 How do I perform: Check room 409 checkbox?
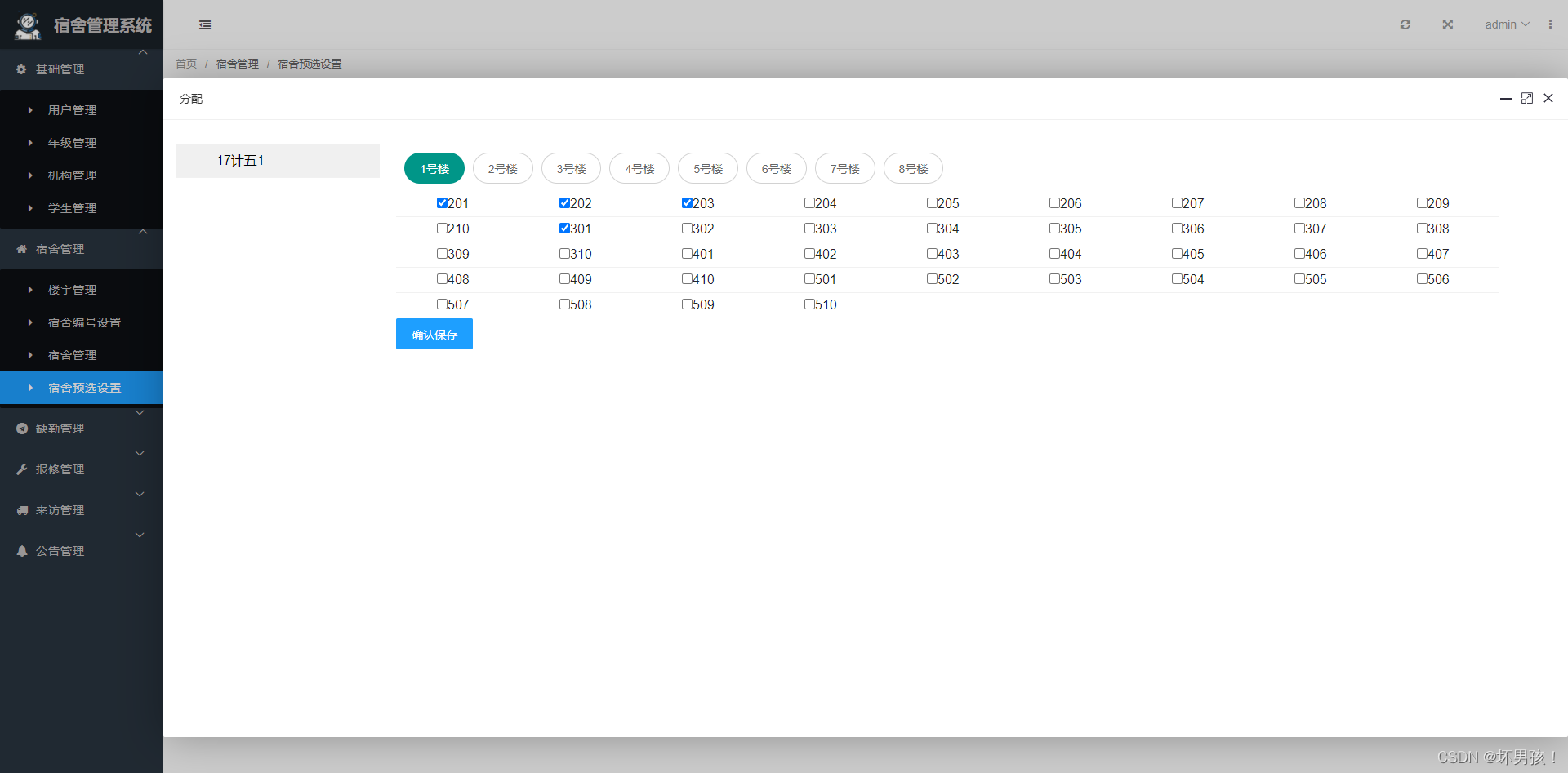coord(564,279)
